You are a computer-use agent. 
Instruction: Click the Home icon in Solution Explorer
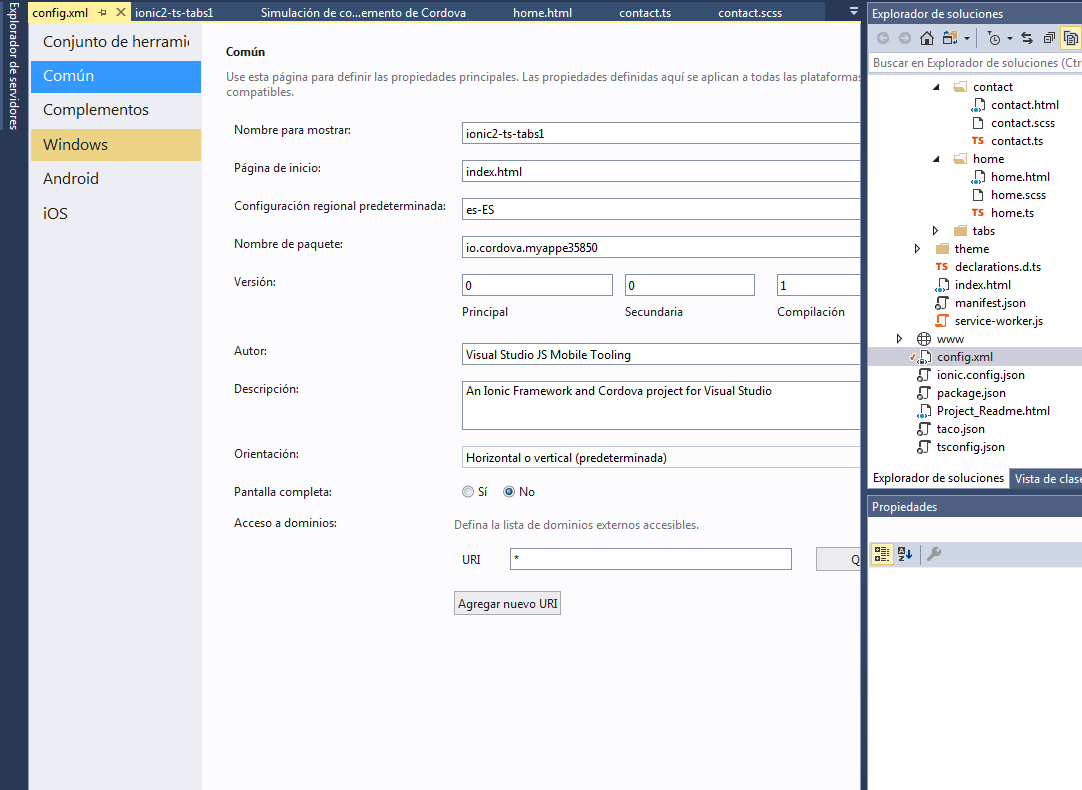[927, 38]
